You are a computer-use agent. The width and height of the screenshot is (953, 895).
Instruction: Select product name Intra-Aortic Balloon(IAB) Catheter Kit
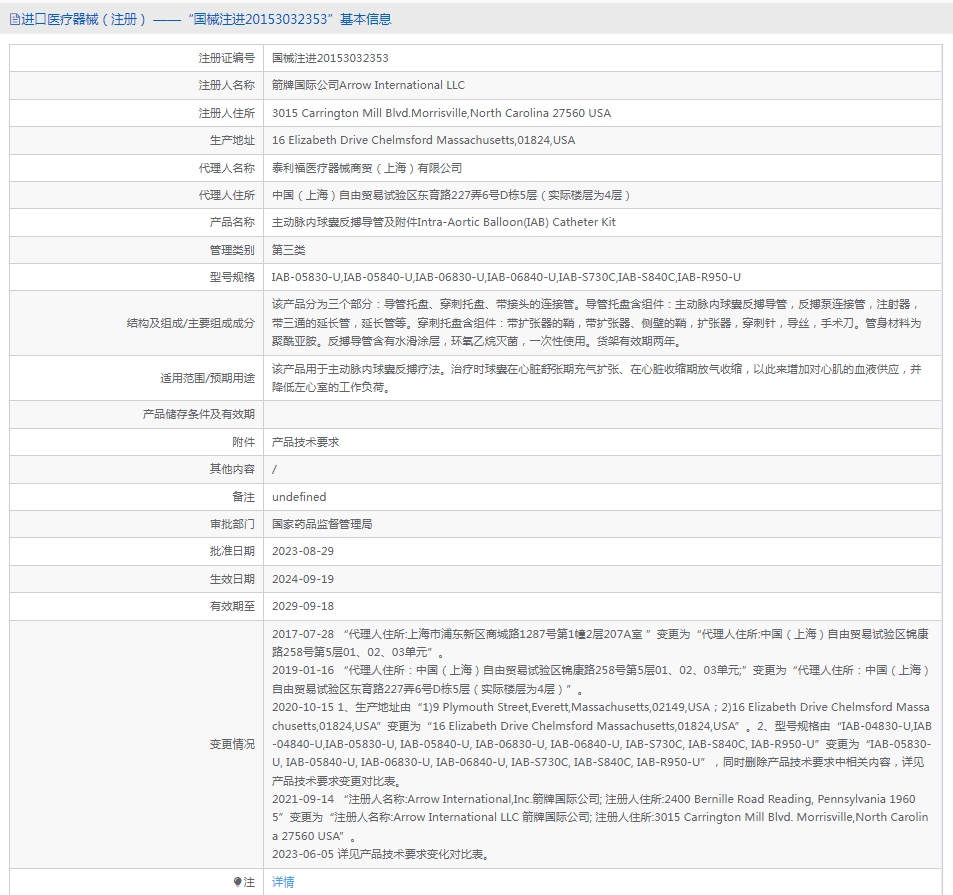pos(444,222)
